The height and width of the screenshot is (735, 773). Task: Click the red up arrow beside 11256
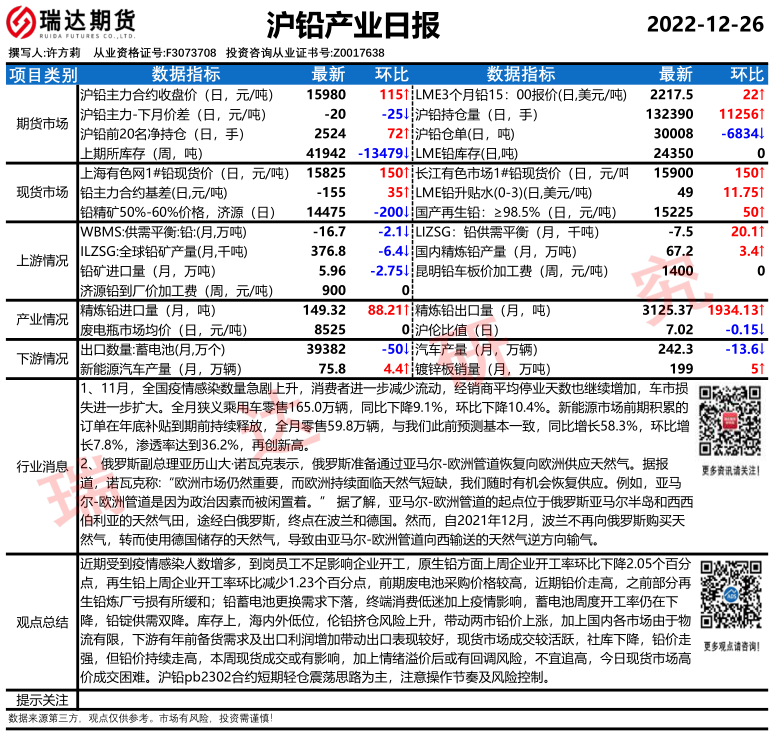click(762, 114)
